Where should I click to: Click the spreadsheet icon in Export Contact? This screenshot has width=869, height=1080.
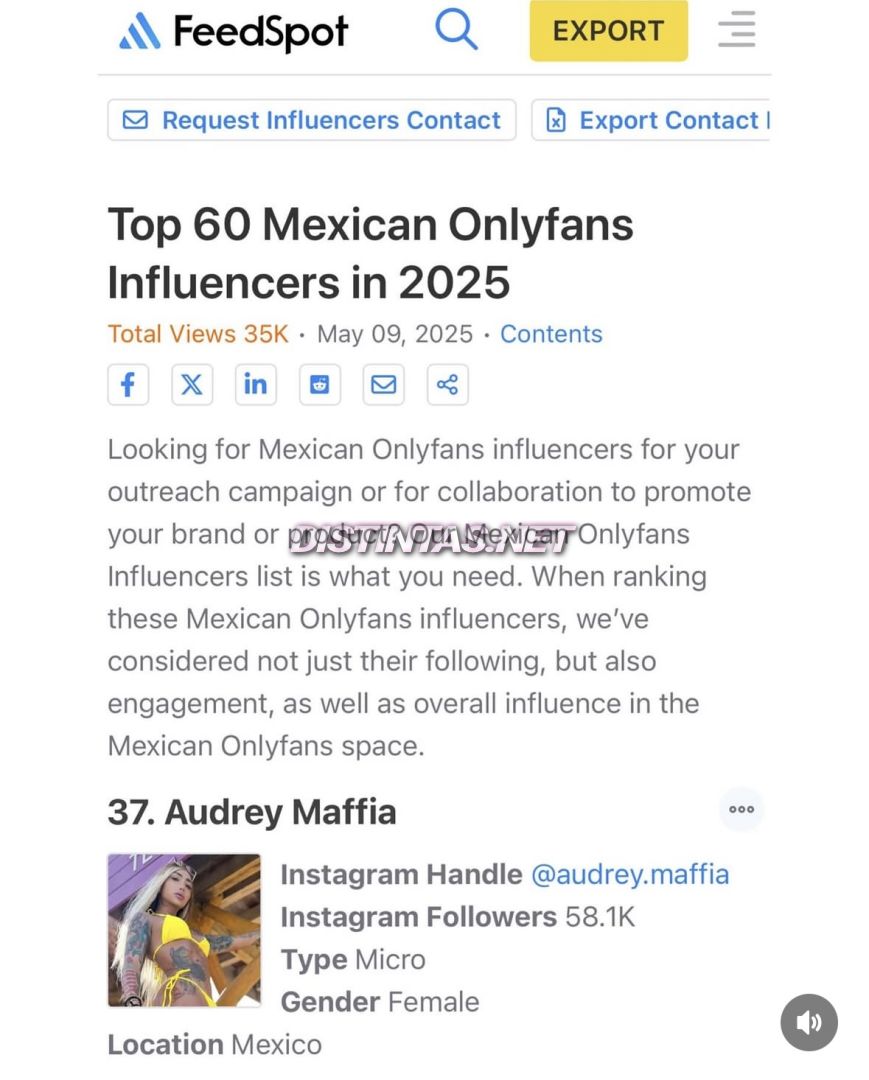[x=556, y=120]
